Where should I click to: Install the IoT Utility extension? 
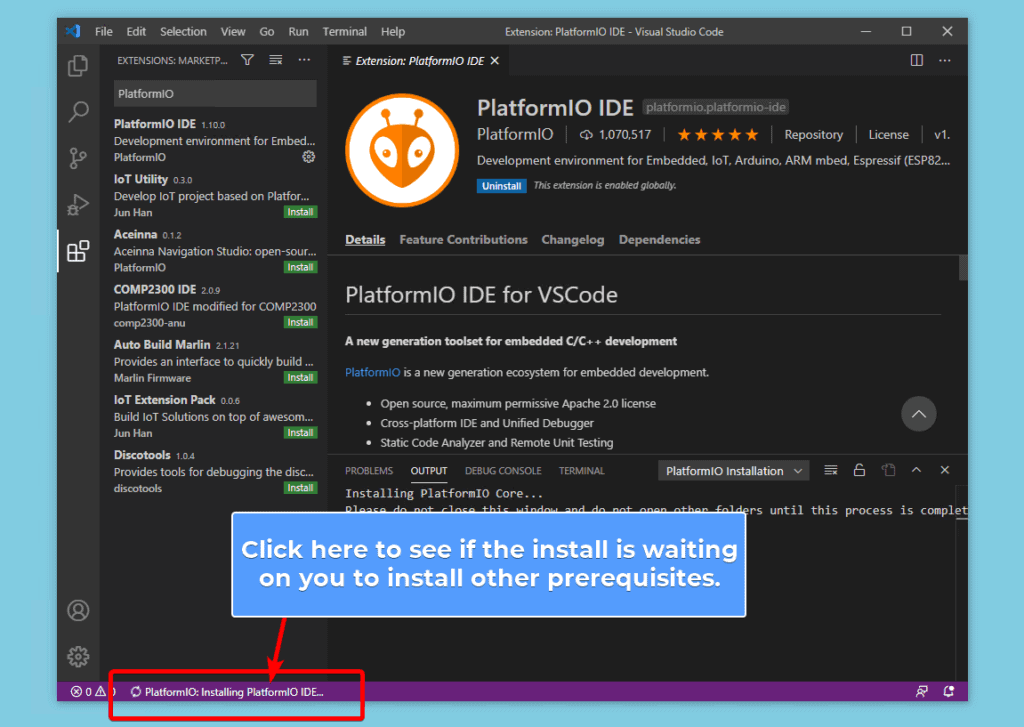(x=300, y=212)
